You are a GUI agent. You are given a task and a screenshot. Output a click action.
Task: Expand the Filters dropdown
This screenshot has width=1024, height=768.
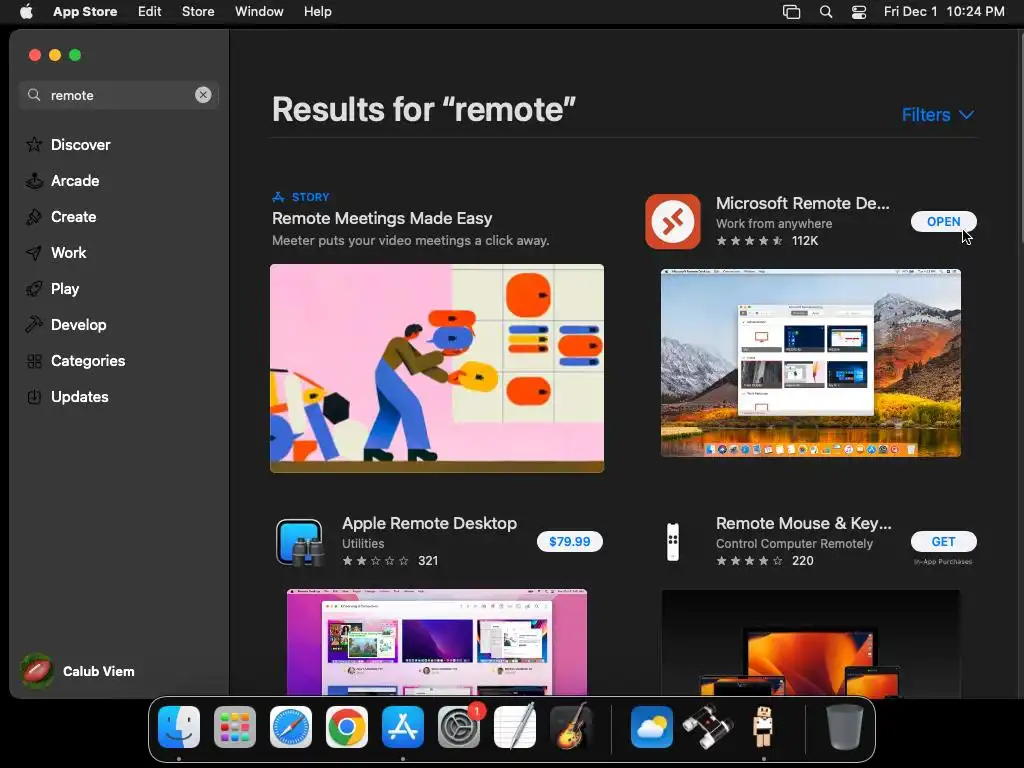[x=938, y=115]
